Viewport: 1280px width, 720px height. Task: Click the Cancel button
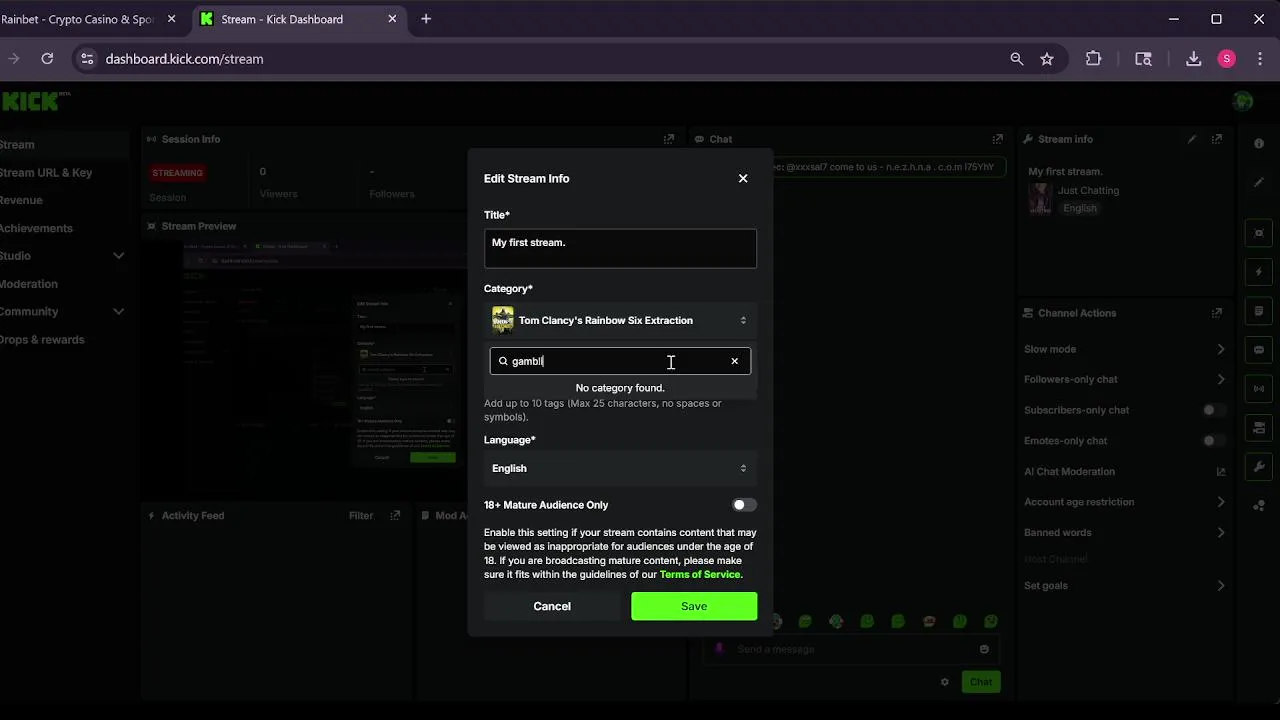click(552, 606)
